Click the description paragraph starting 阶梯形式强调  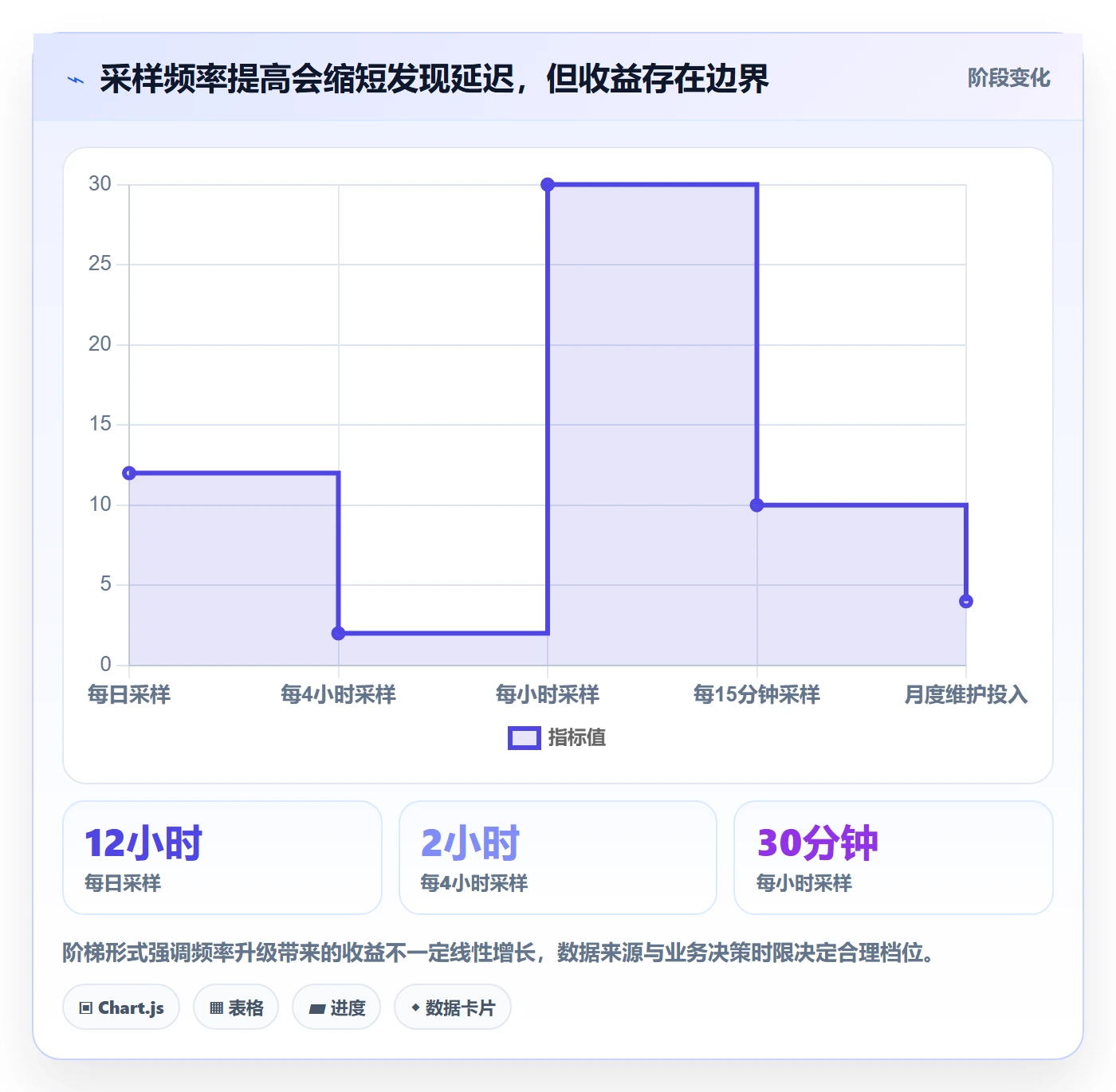499,953
